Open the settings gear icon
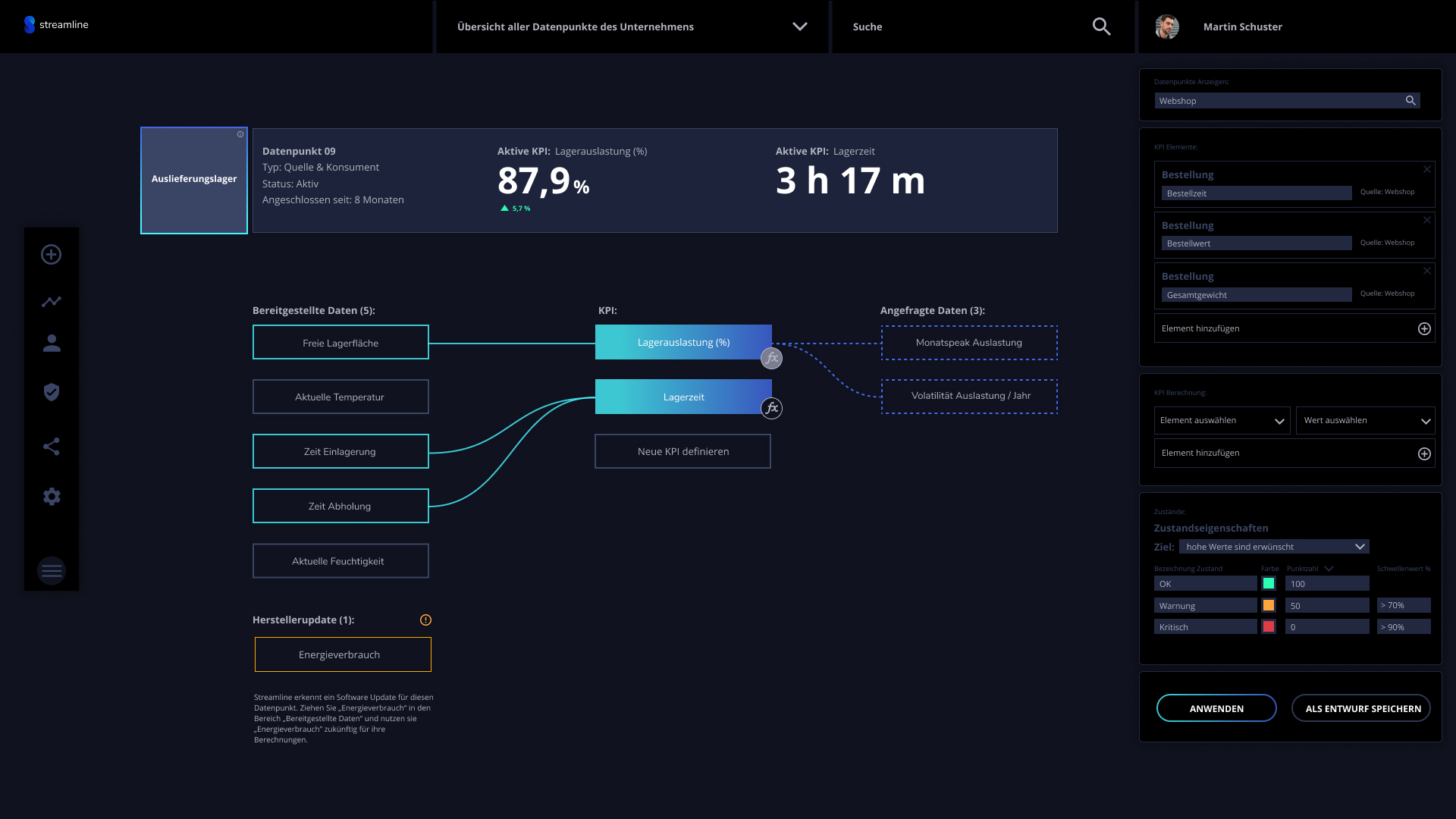 52,497
